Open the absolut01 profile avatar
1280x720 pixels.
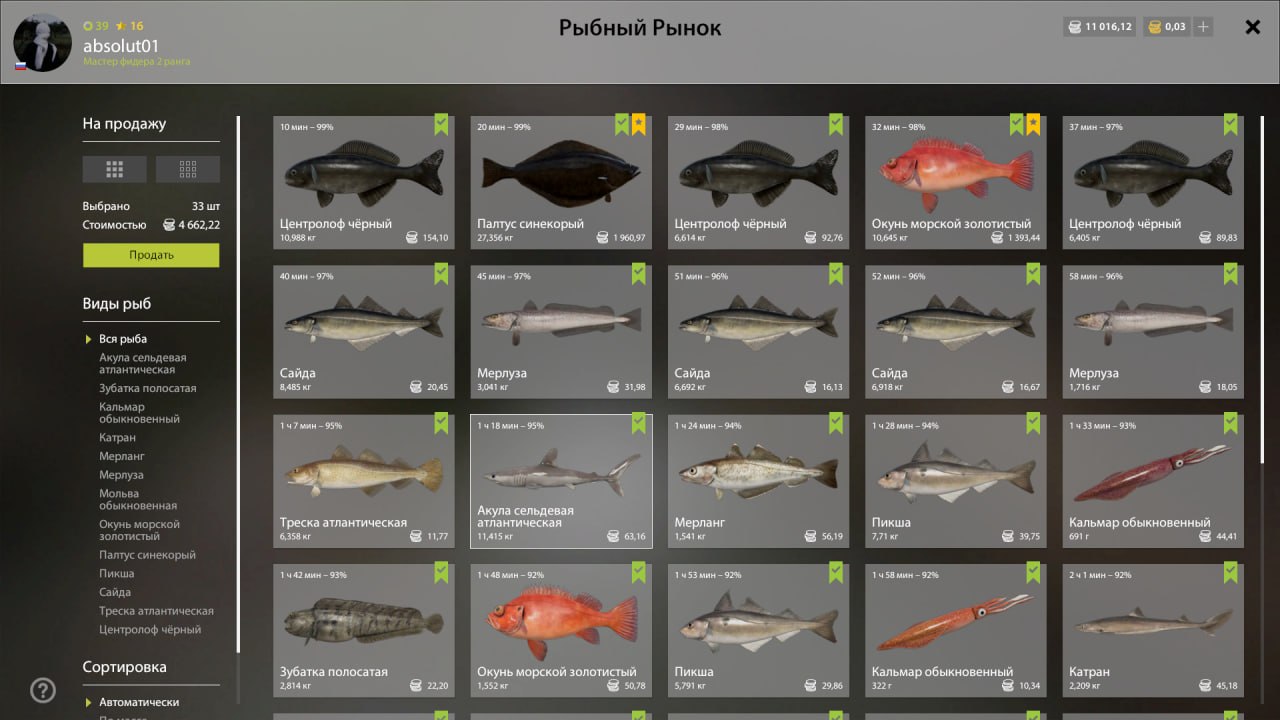[42, 42]
